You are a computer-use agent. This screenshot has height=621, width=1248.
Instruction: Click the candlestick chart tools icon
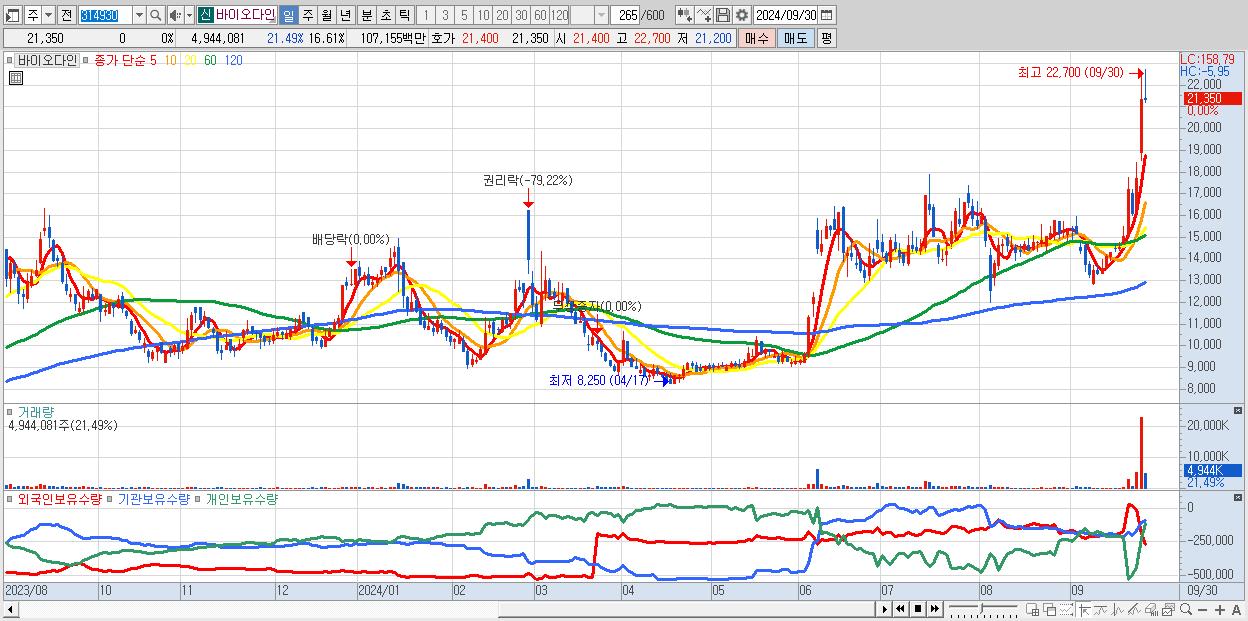[685, 15]
